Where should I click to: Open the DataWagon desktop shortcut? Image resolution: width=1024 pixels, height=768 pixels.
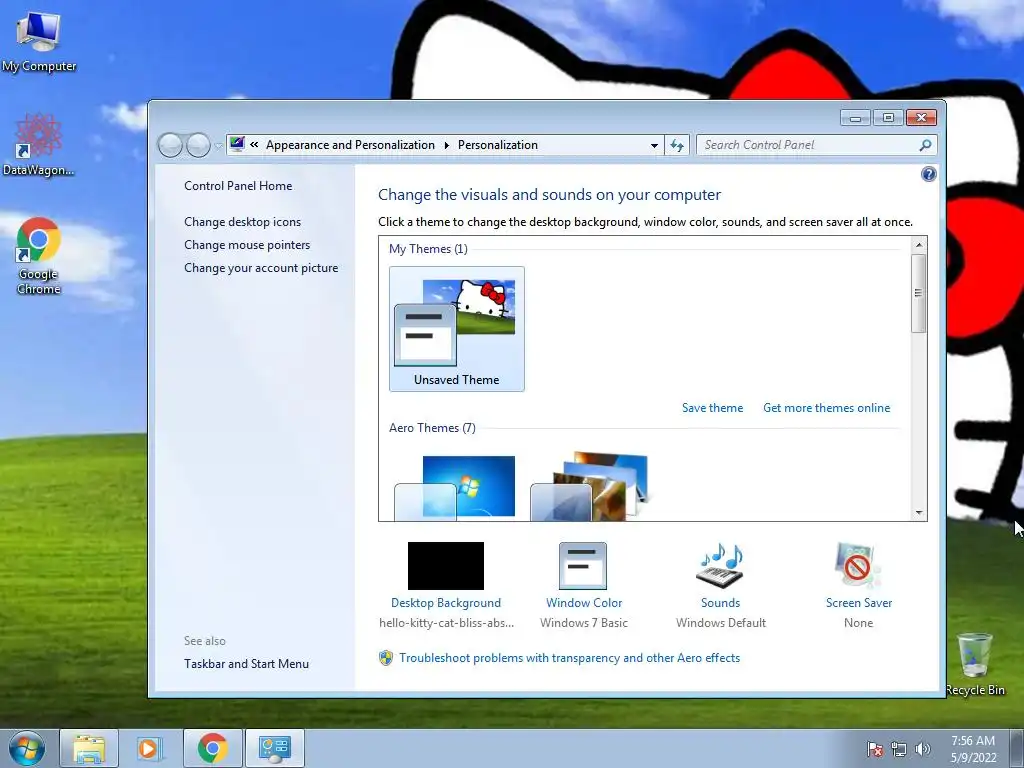pyautogui.click(x=39, y=144)
